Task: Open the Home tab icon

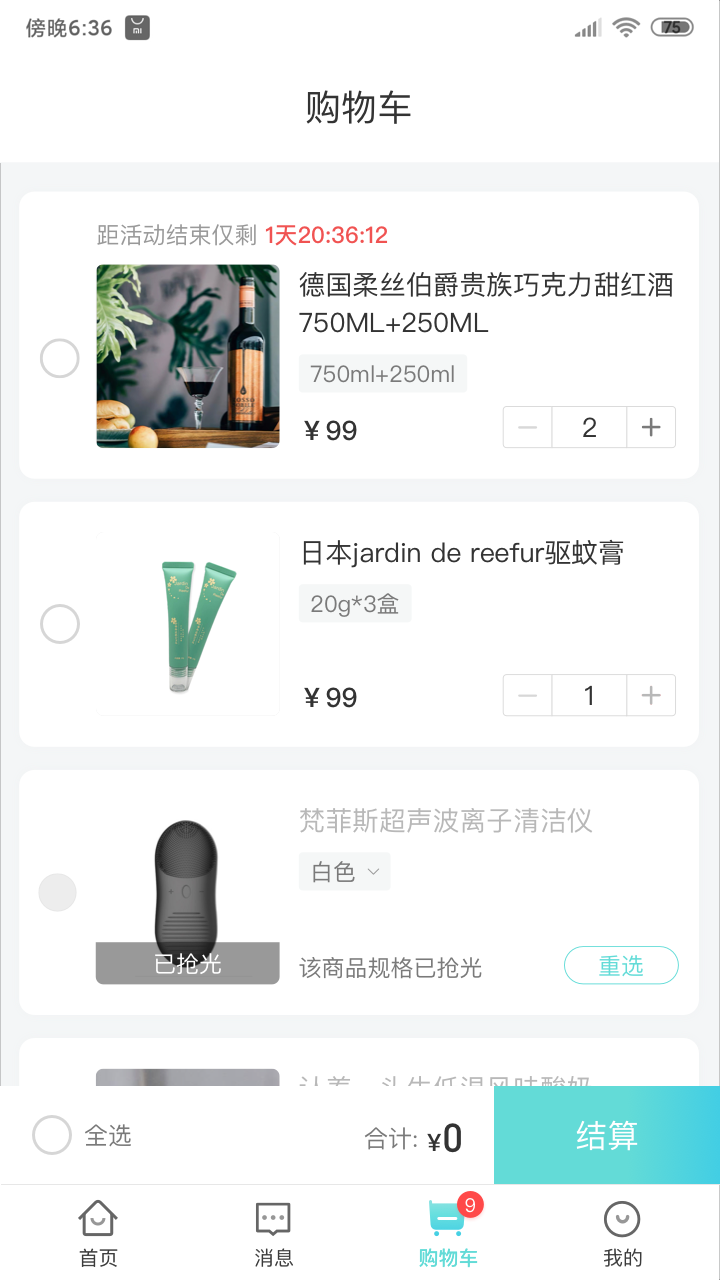Action: coord(98,1220)
